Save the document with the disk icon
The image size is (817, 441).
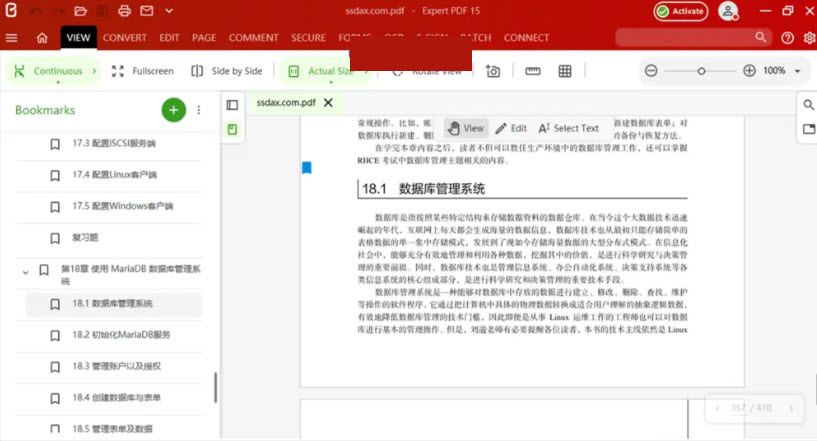click(102, 11)
